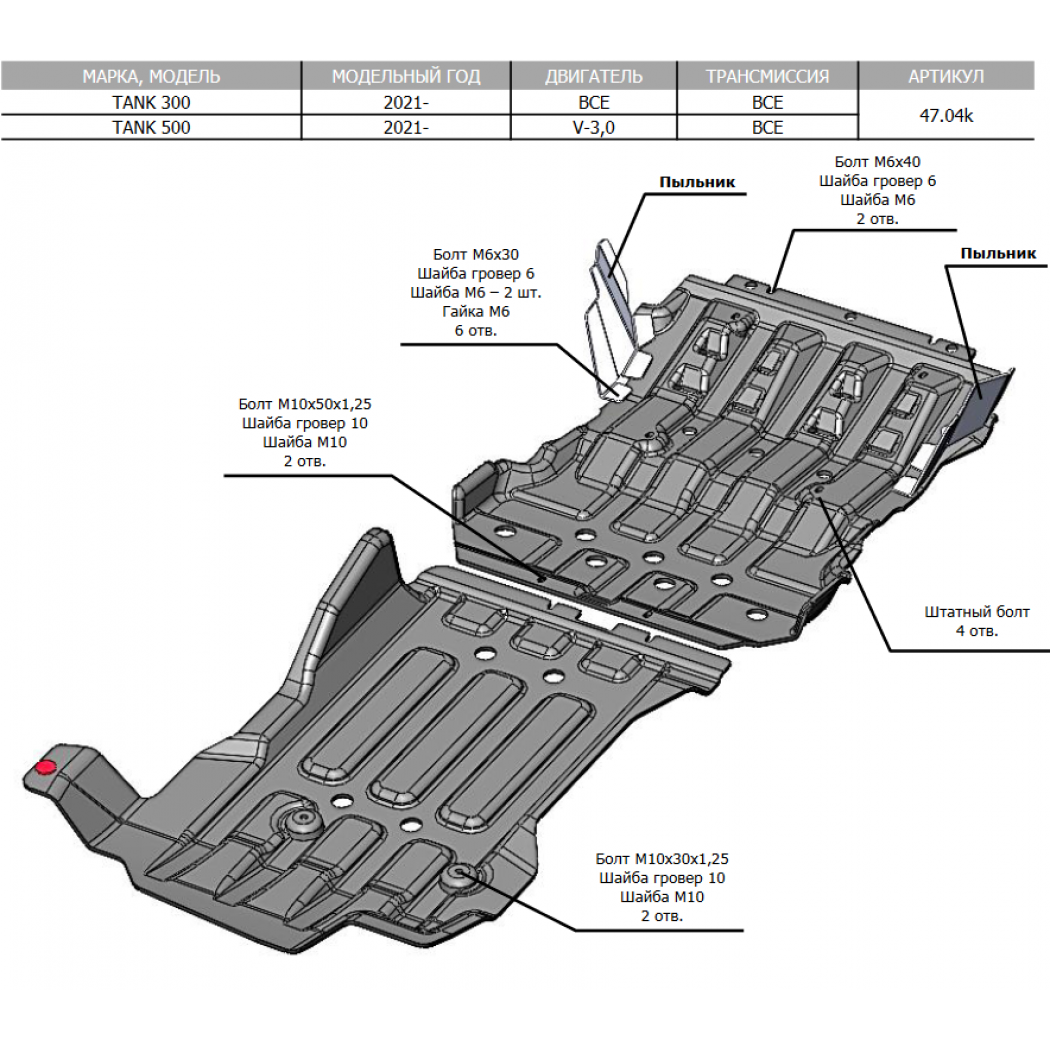The height and width of the screenshot is (1050, 1050).
Task: Click the Шайба М10 label near Болт М10х30
Action: (662, 897)
